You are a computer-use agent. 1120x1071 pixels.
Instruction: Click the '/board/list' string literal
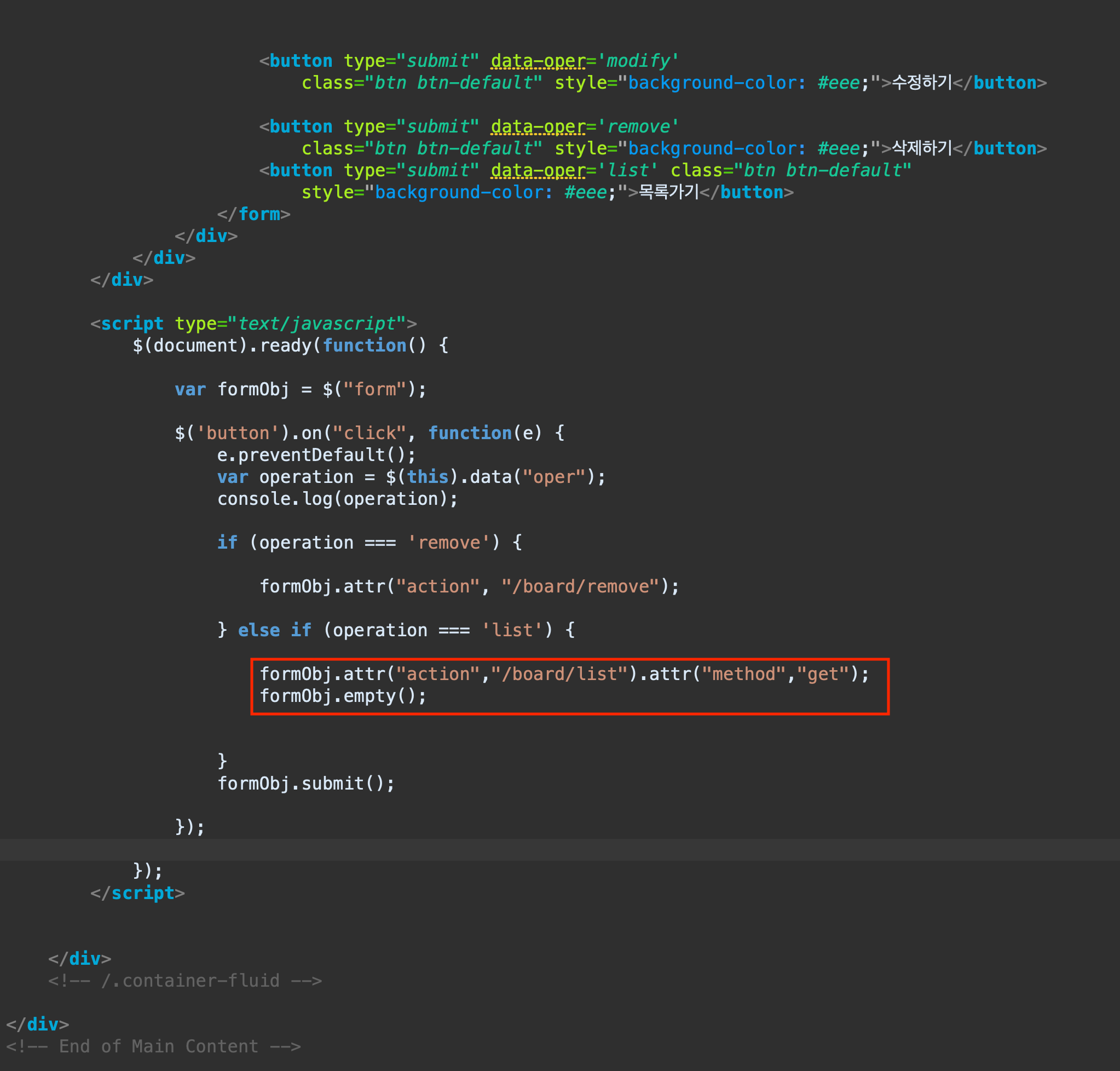pyautogui.click(x=559, y=674)
